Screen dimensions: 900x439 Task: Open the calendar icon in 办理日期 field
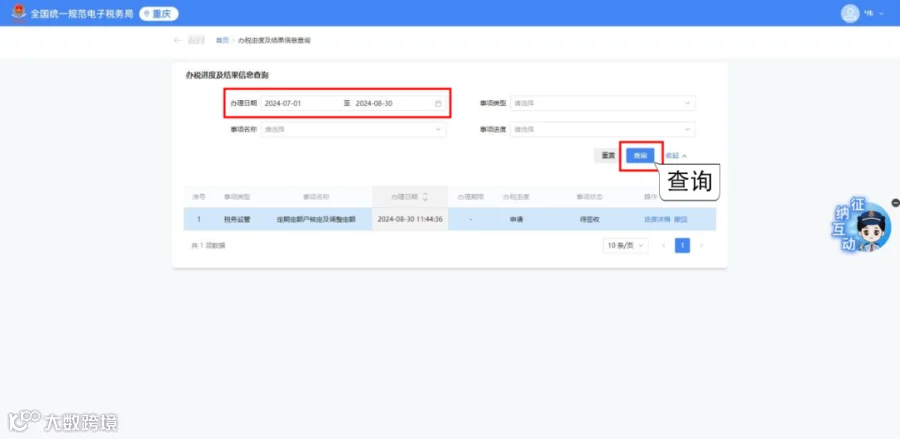pyautogui.click(x=438, y=104)
